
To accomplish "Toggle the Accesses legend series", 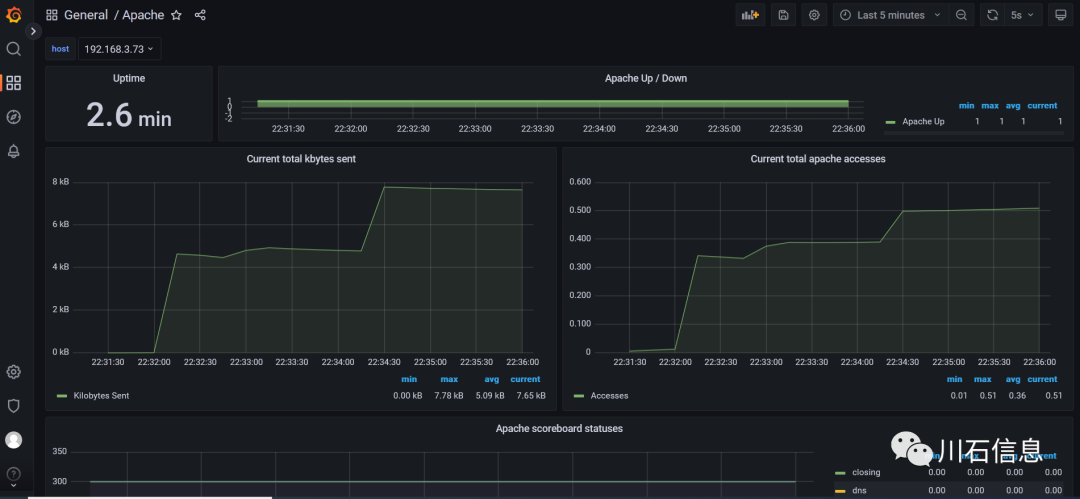I will (x=610, y=396).
